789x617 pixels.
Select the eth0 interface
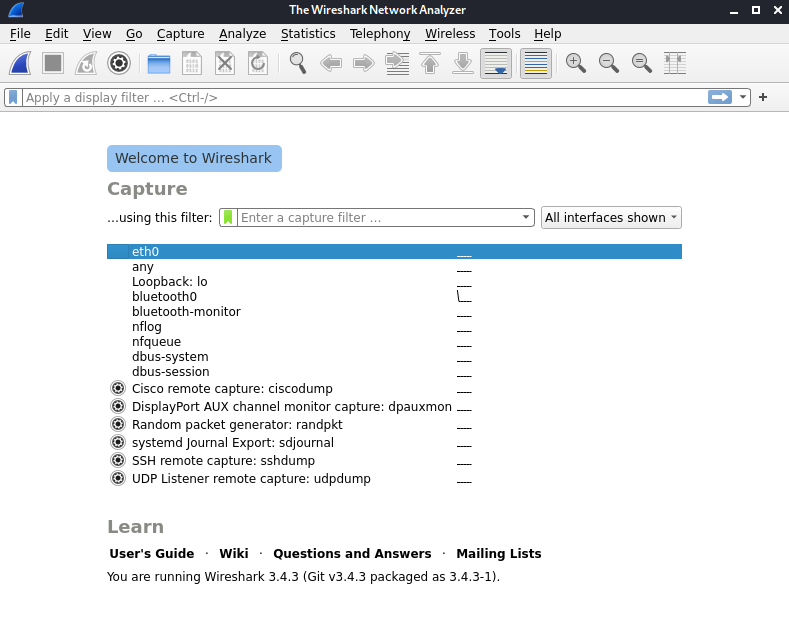click(x=394, y=252)
